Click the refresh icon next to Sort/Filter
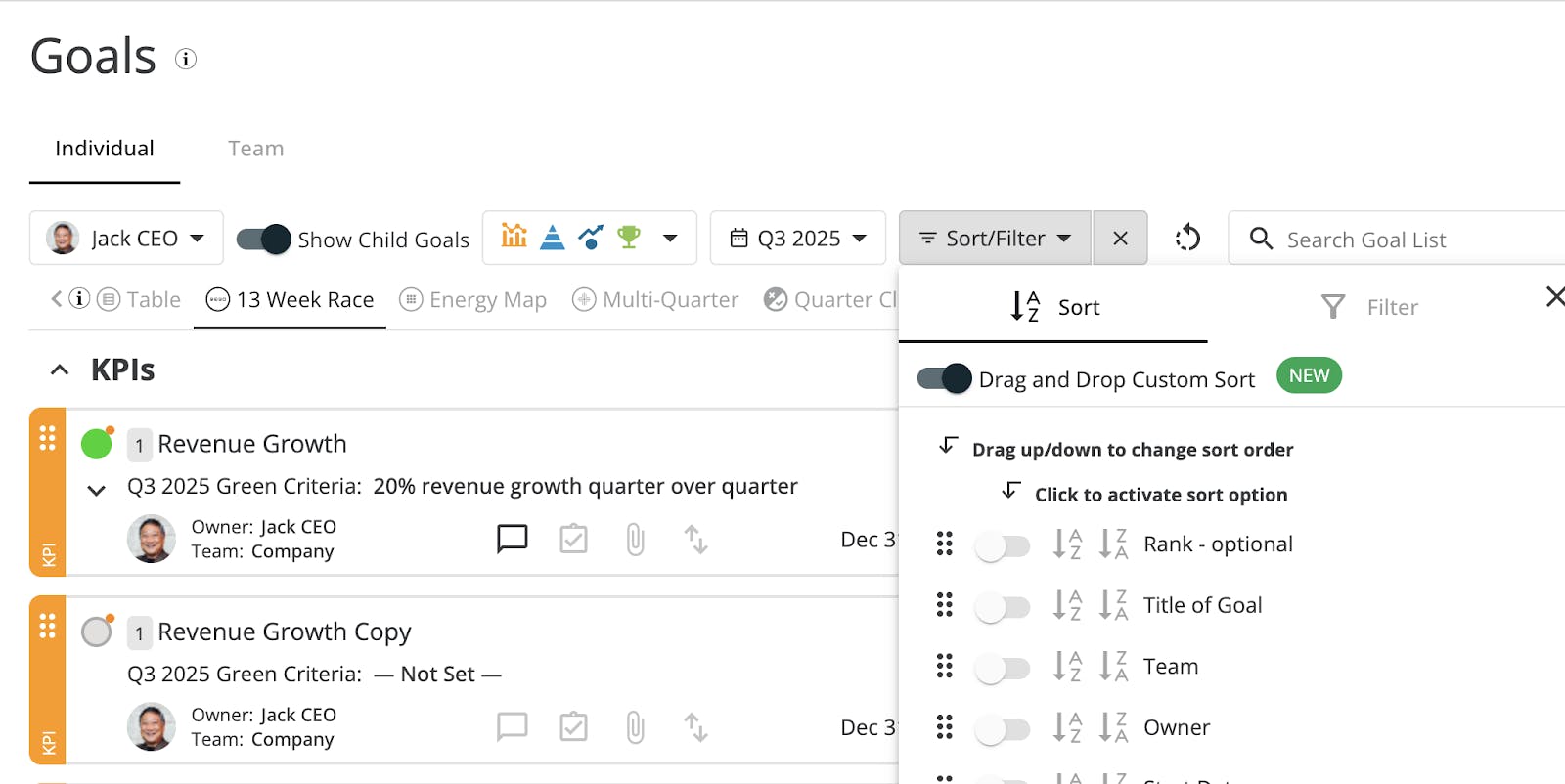This screenshot has height=784, width=1565. pos(1187,238)
